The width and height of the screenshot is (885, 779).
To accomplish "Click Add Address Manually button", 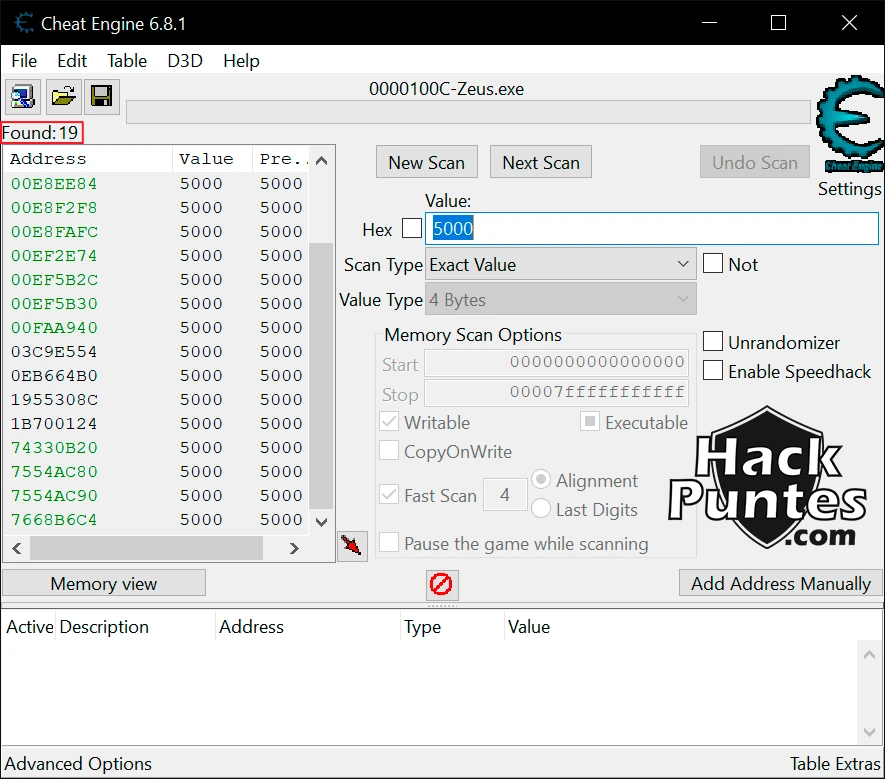I will pyautogui.click(x=781, y=583).
